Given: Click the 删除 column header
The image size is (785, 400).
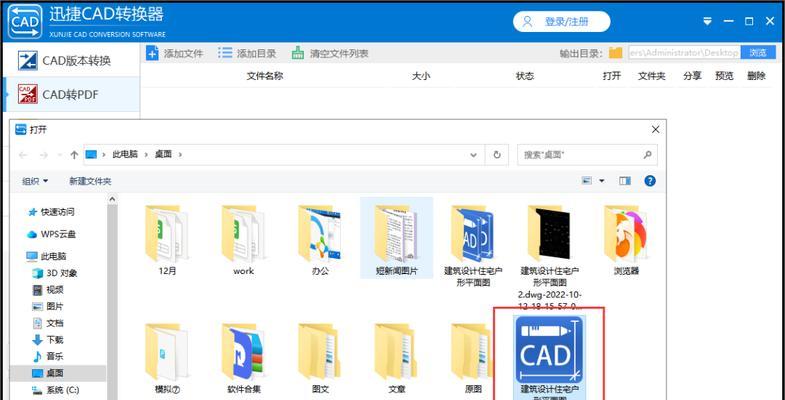Looking at the screenshot, I should pos(756,76).
